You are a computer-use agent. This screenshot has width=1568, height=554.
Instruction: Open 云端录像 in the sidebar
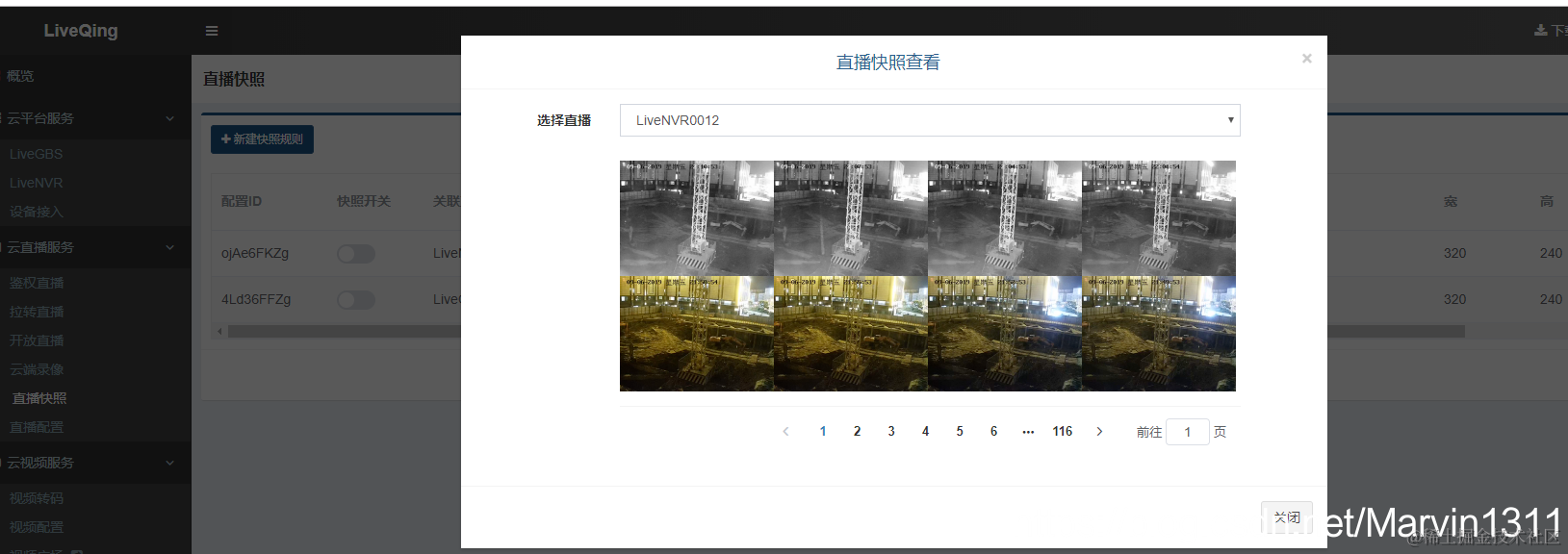[x=37, y=369]
